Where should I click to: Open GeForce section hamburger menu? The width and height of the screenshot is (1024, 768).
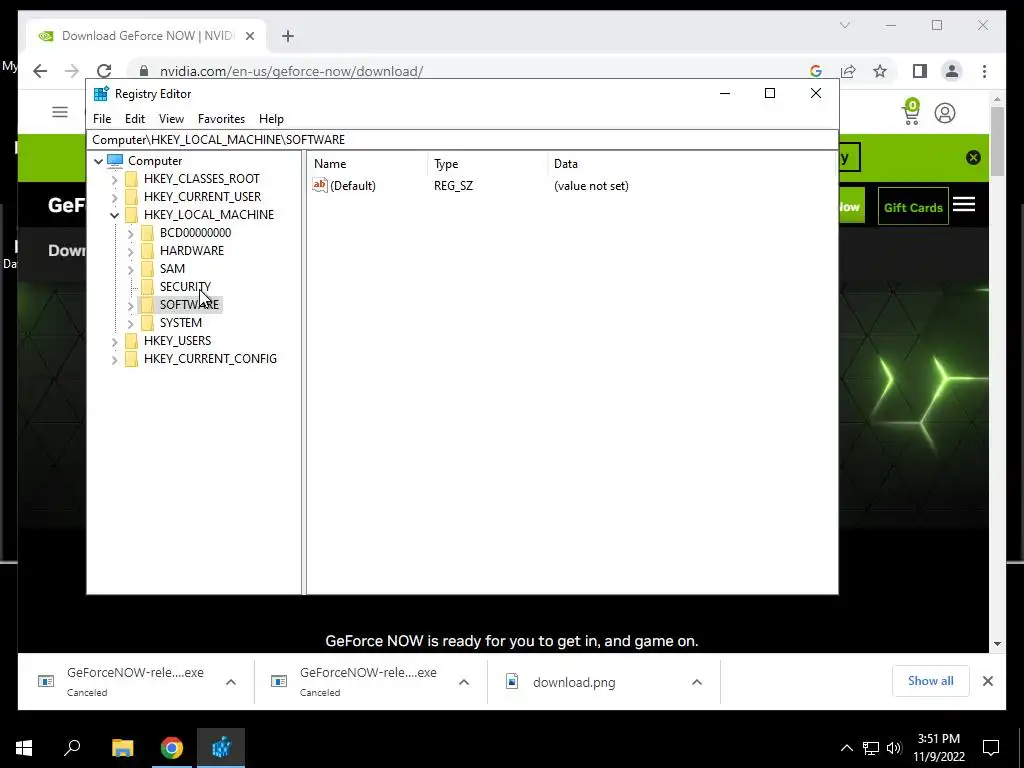(x=964, y=204)
